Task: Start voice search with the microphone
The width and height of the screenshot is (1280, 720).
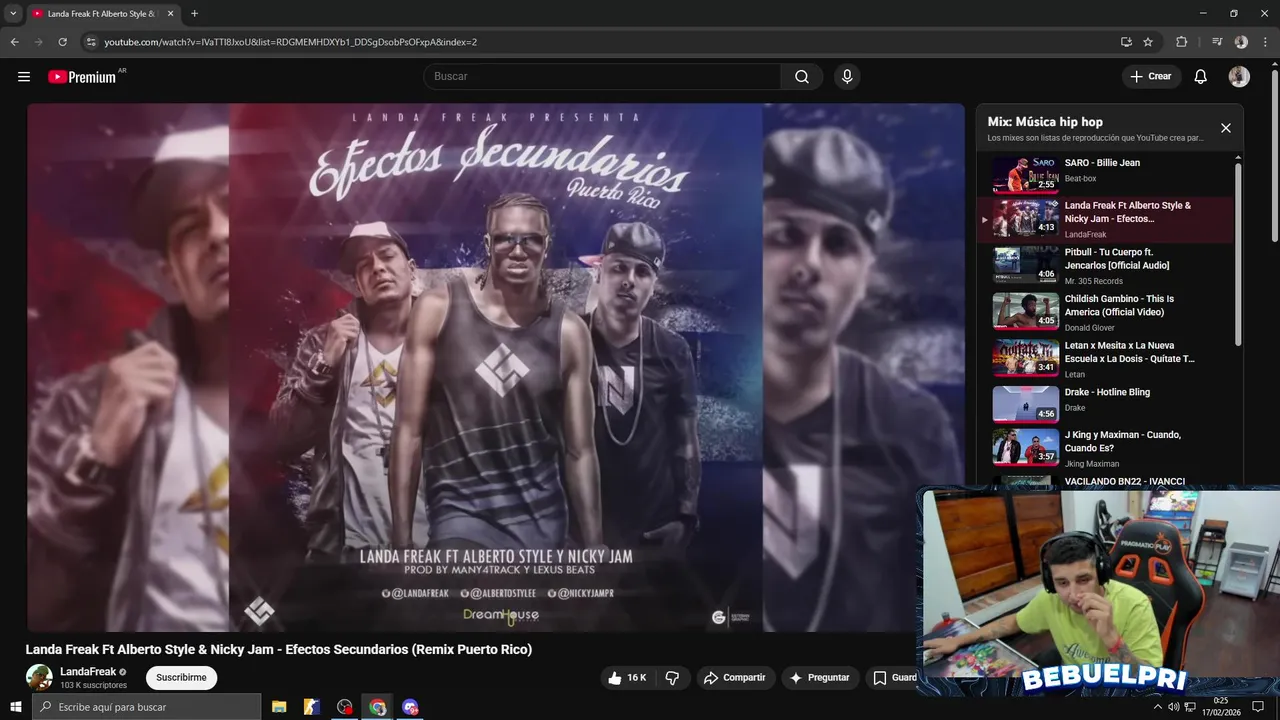Action: click(847, 77)
